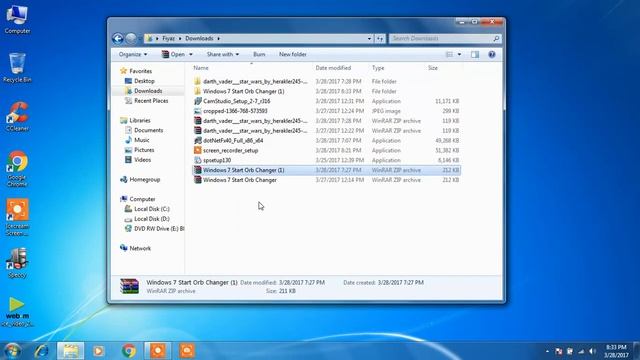The width and height of the screenshot is (640, 360).
Task: Open Computer desktop icon
Action: (17, 19)
